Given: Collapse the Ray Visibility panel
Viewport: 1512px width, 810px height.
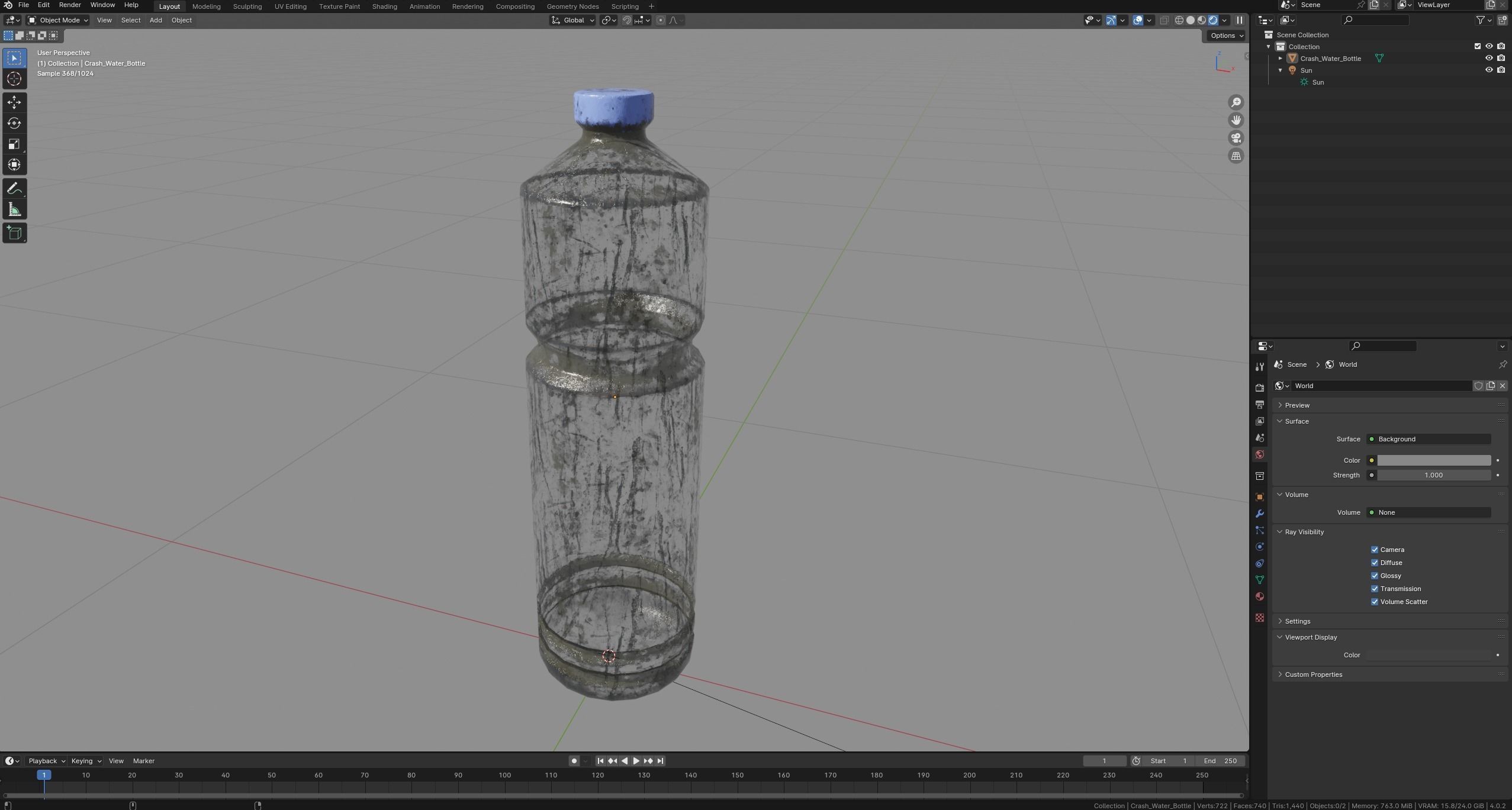Looking at the screenshot, I should (x=1304, y=532).
